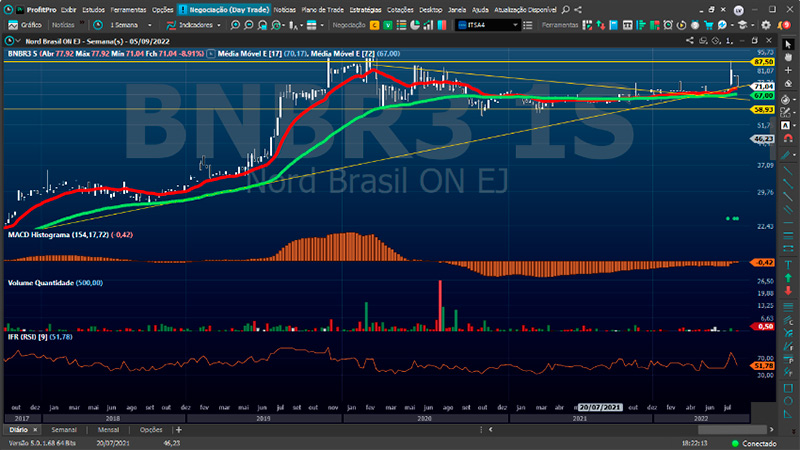Image resolution: width=800 pixels, height=450 pixels.
Task: Open the Ajuda menu
Action: pyautogui.click(x=480, y=10)
